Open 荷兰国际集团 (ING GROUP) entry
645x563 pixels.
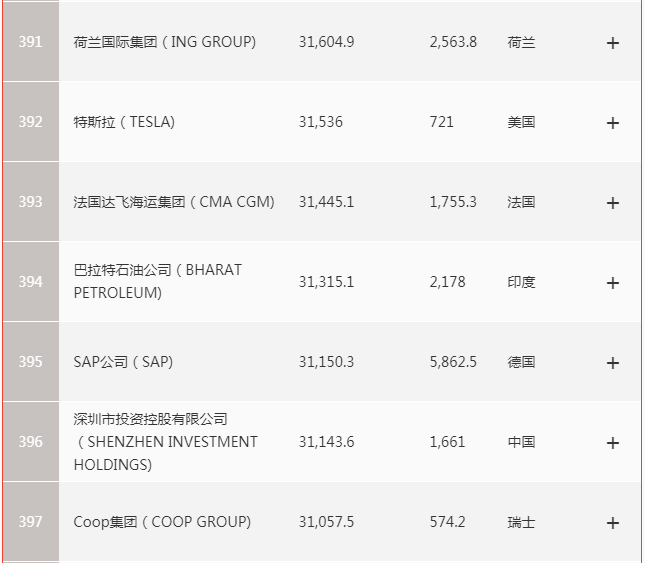coord(165,42)
